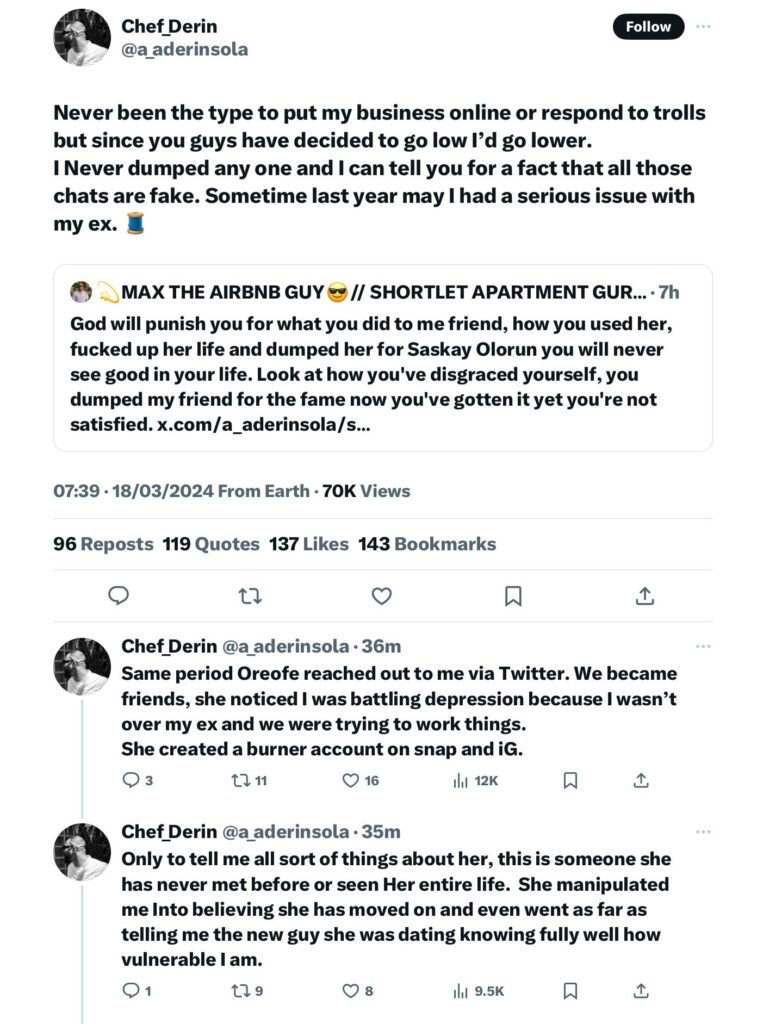View the 119 Quotes list
Image resolution: width=763 pixels, height=1024 pixels.
pyautogui.click(x=211, y=544)
